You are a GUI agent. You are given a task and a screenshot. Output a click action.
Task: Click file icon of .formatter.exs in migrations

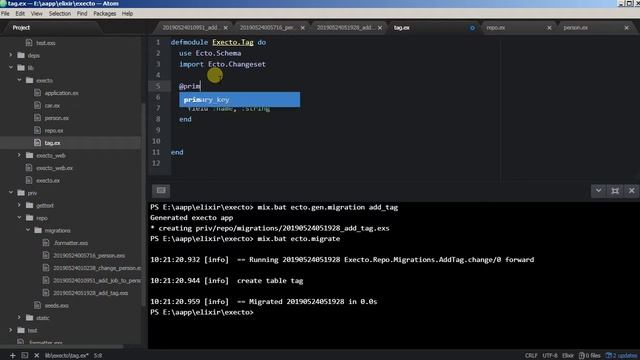point(46,243)
